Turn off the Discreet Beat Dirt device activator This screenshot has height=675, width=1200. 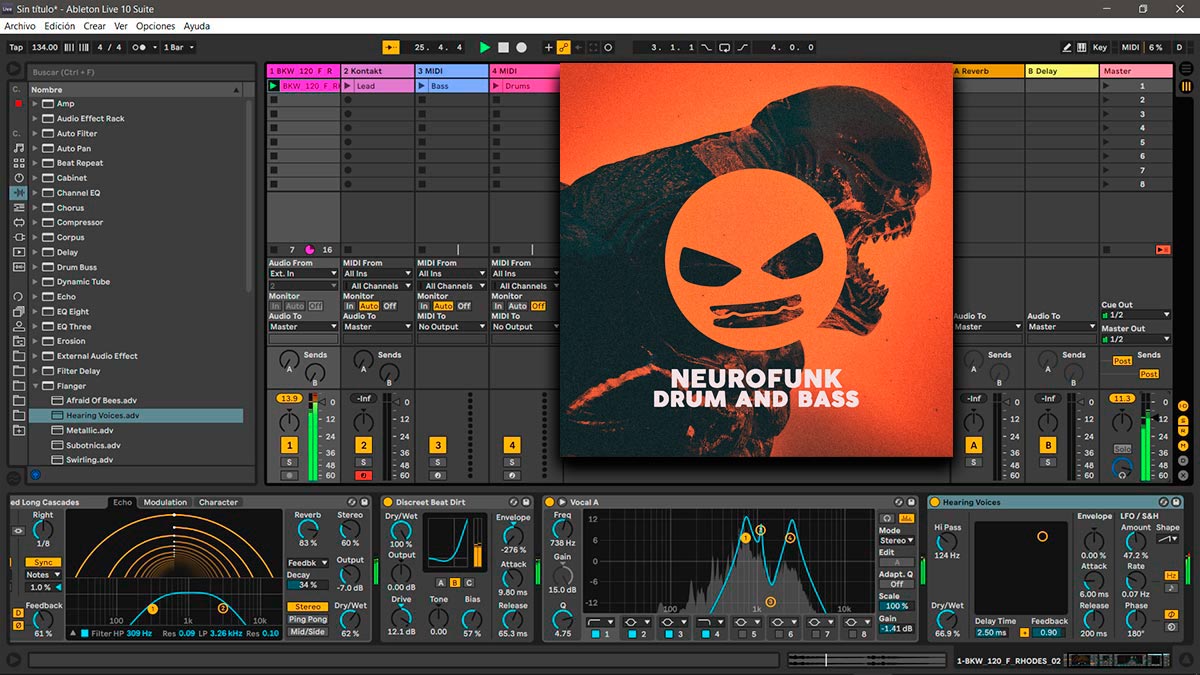coord(388,502)
